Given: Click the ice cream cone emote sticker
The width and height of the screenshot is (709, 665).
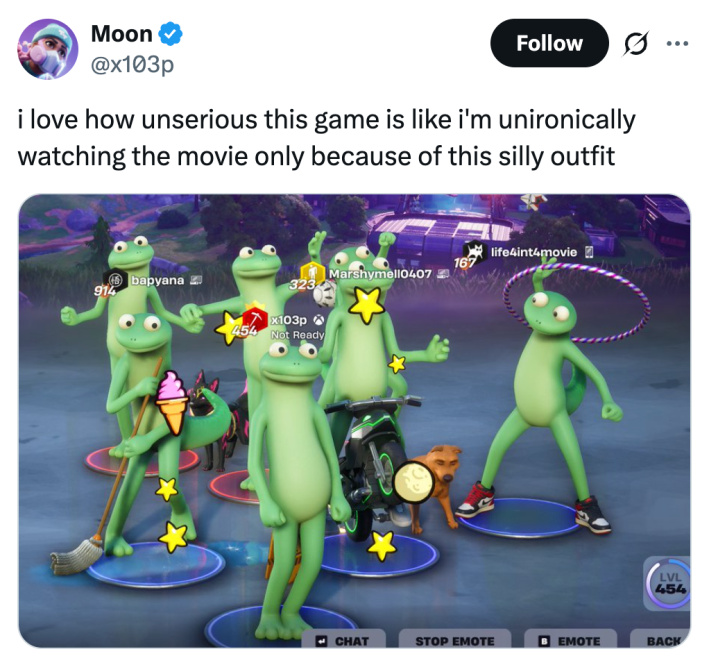Looking at the screenshot, I should (171, 402).
